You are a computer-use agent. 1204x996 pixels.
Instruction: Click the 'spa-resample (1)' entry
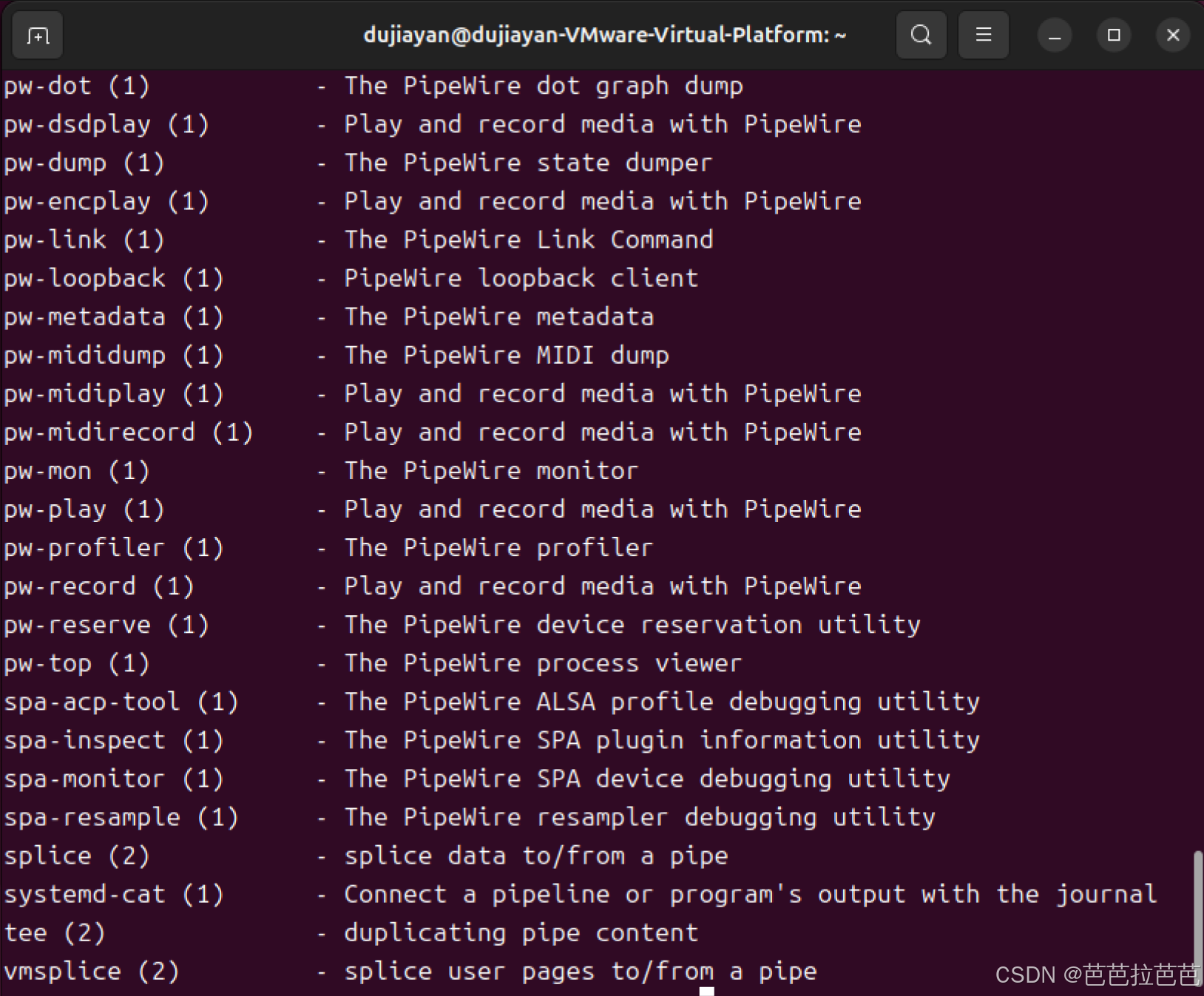121,817
